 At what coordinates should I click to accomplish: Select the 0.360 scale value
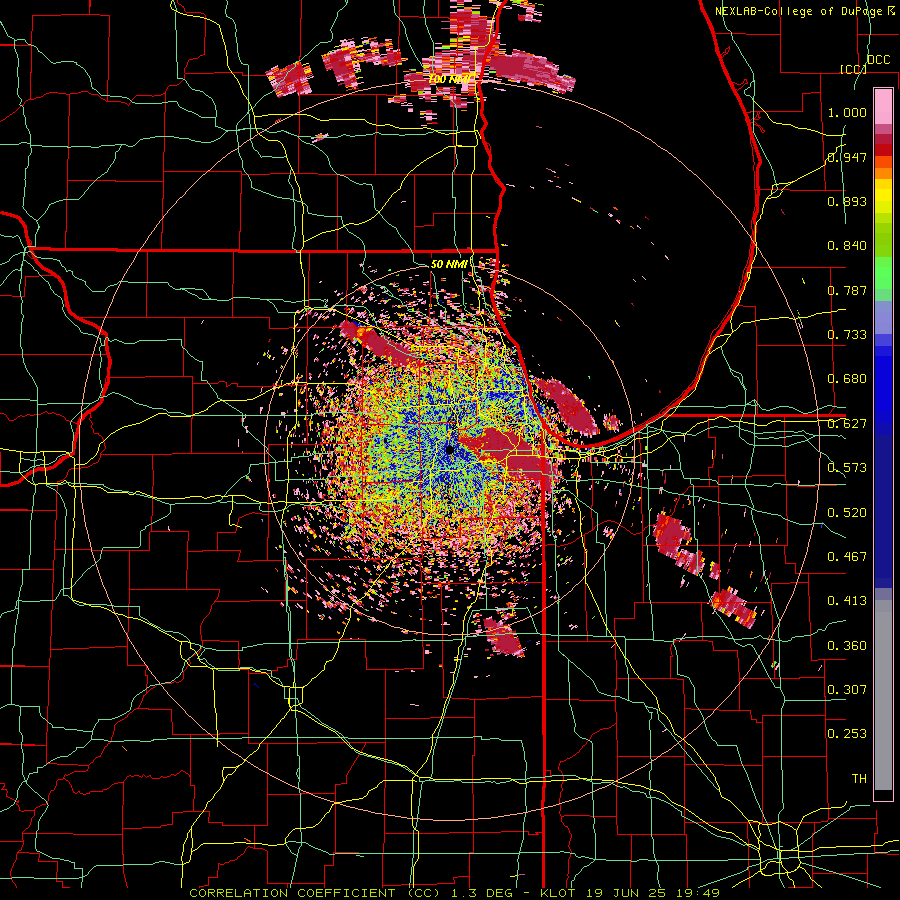pos(847,646)
